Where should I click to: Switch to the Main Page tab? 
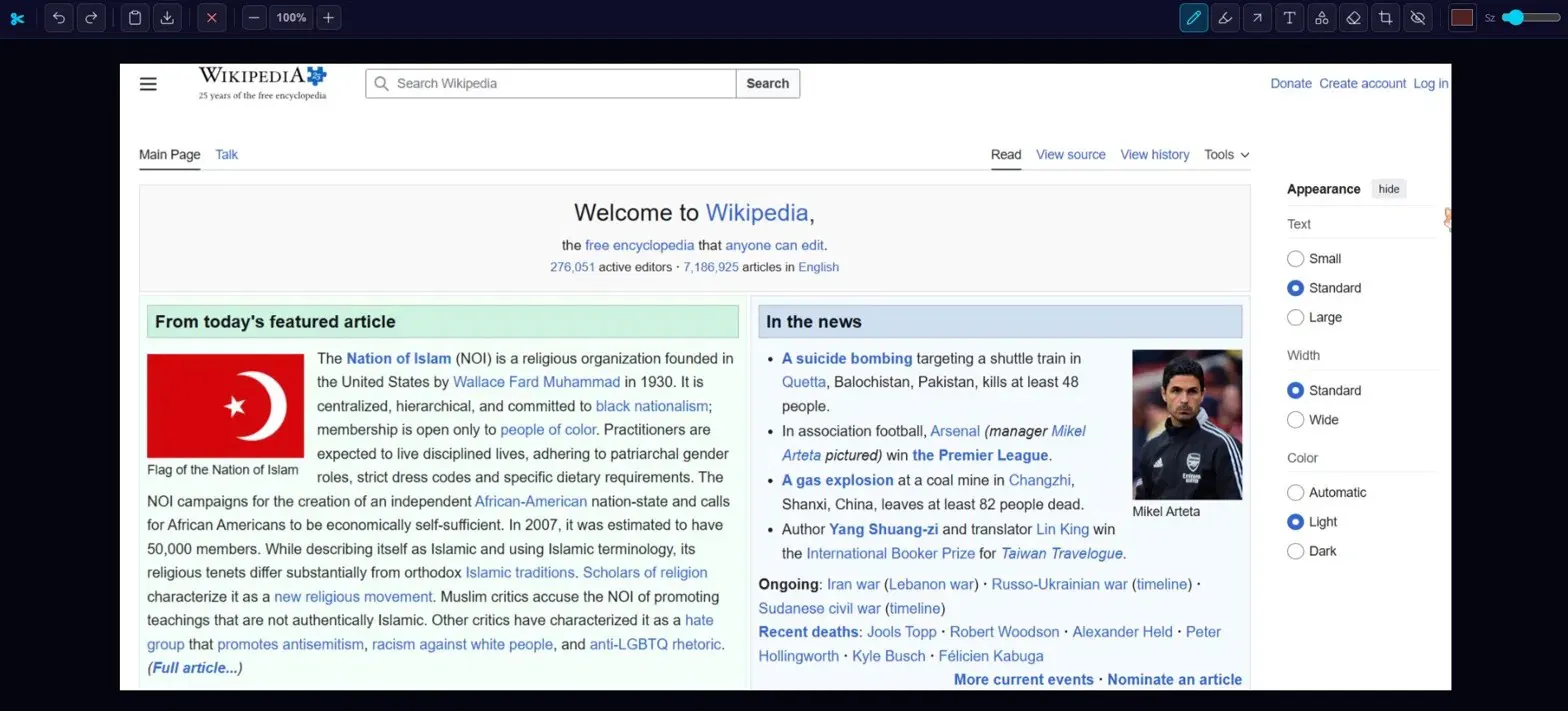click(x=169, y=155)
